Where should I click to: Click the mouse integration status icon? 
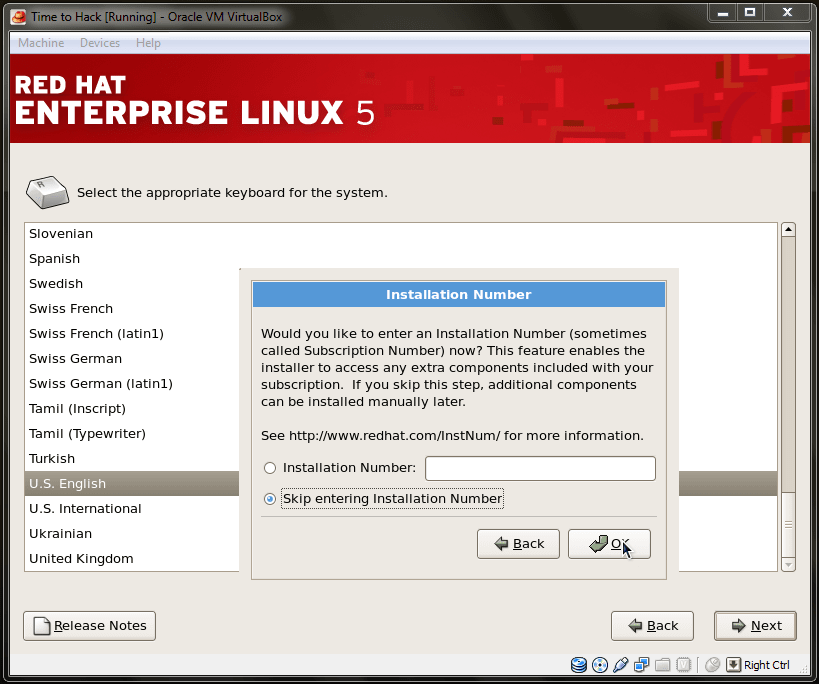tap(712, 665)
